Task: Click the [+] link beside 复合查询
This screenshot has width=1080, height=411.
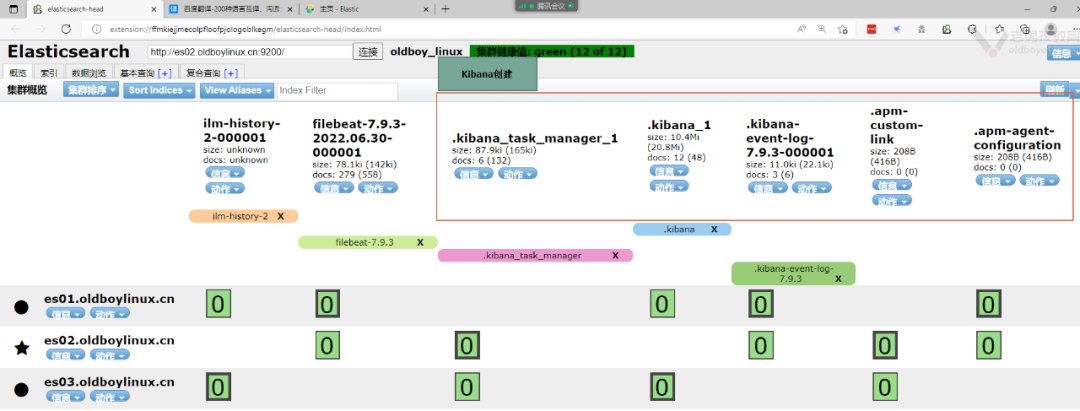Action: [x=231, y=73]
